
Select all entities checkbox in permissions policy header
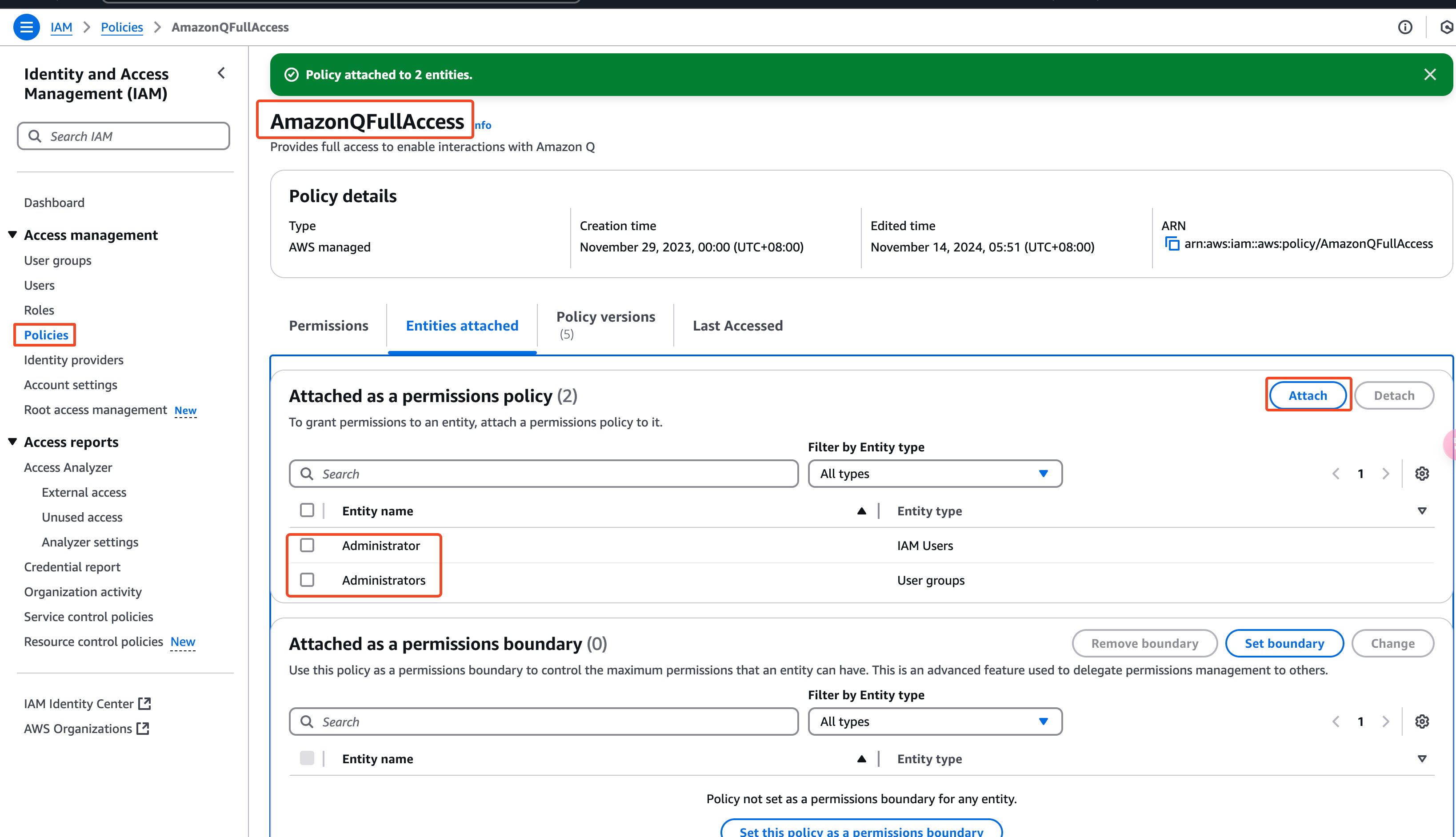coord(307,510)
